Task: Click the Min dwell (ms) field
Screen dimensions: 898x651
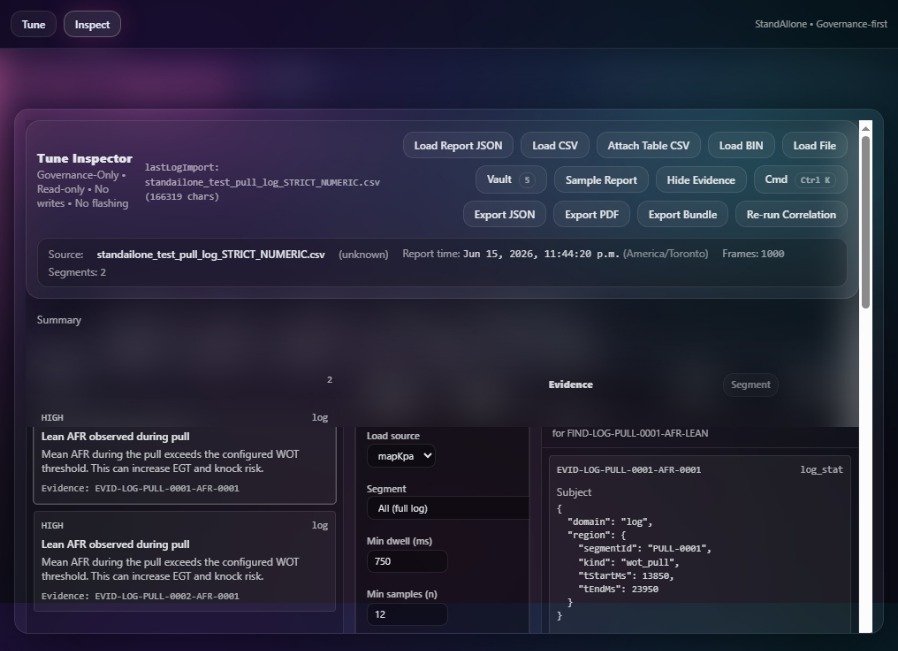Action: click(407, 562)
